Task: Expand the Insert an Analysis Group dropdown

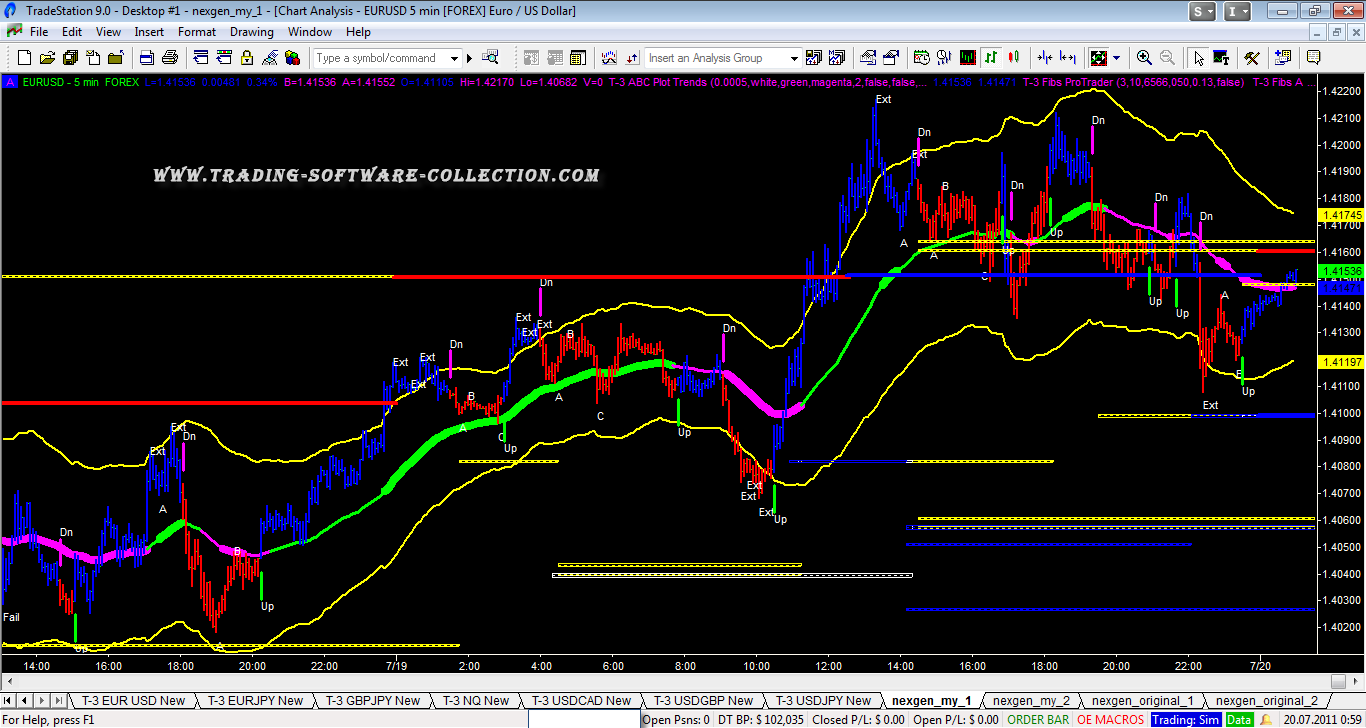Action: point(794,58)
